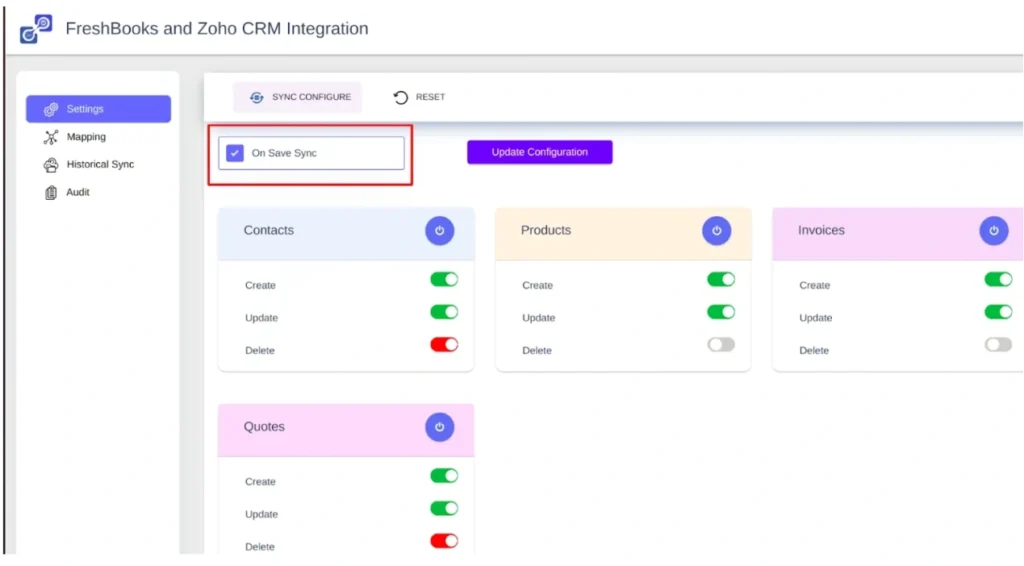The width and height of the screenshot is (1024, 566).
Task: Click the 'Update' label under Quotes
Action: [261, 514]
